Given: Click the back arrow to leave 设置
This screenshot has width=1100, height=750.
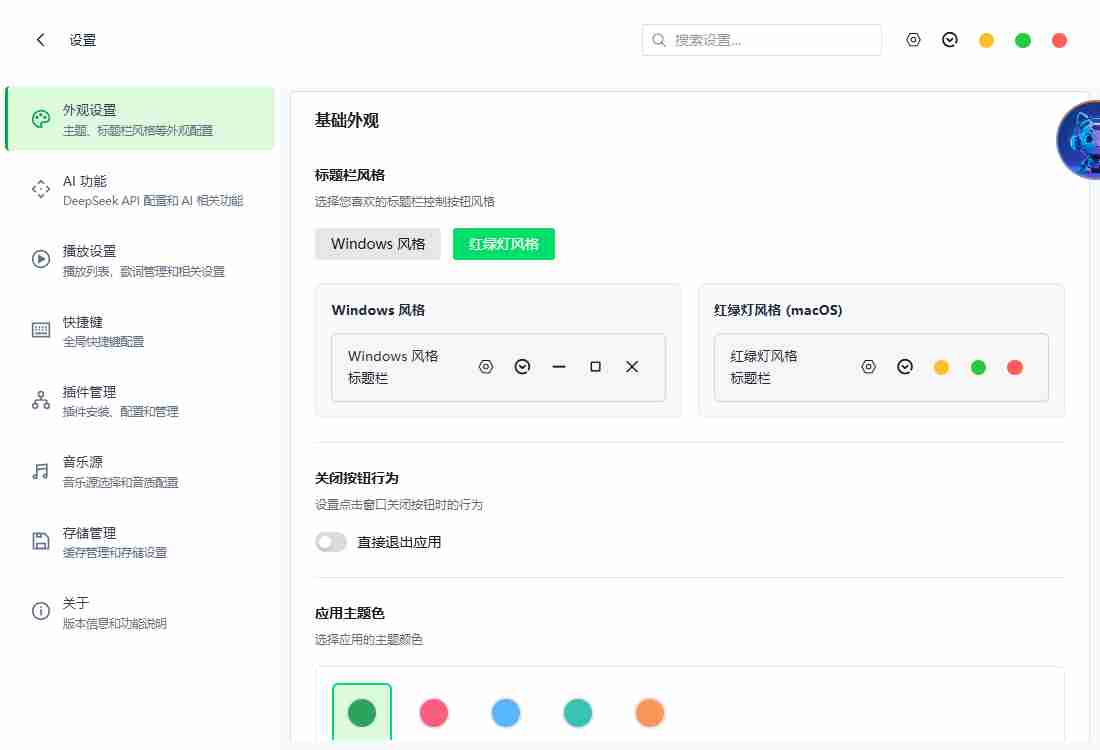Looking at the screenshot, I should coord(39,39).
